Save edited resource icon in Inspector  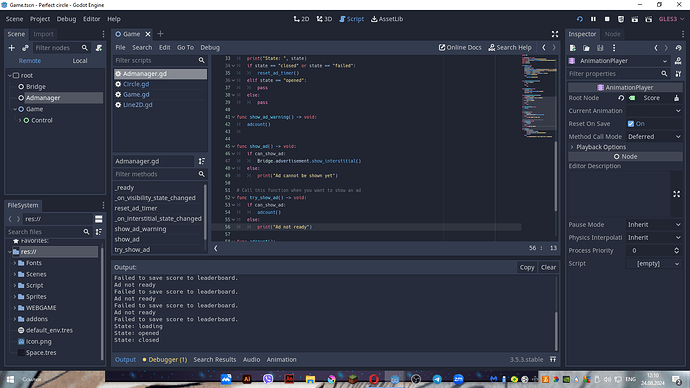[600, 48]
